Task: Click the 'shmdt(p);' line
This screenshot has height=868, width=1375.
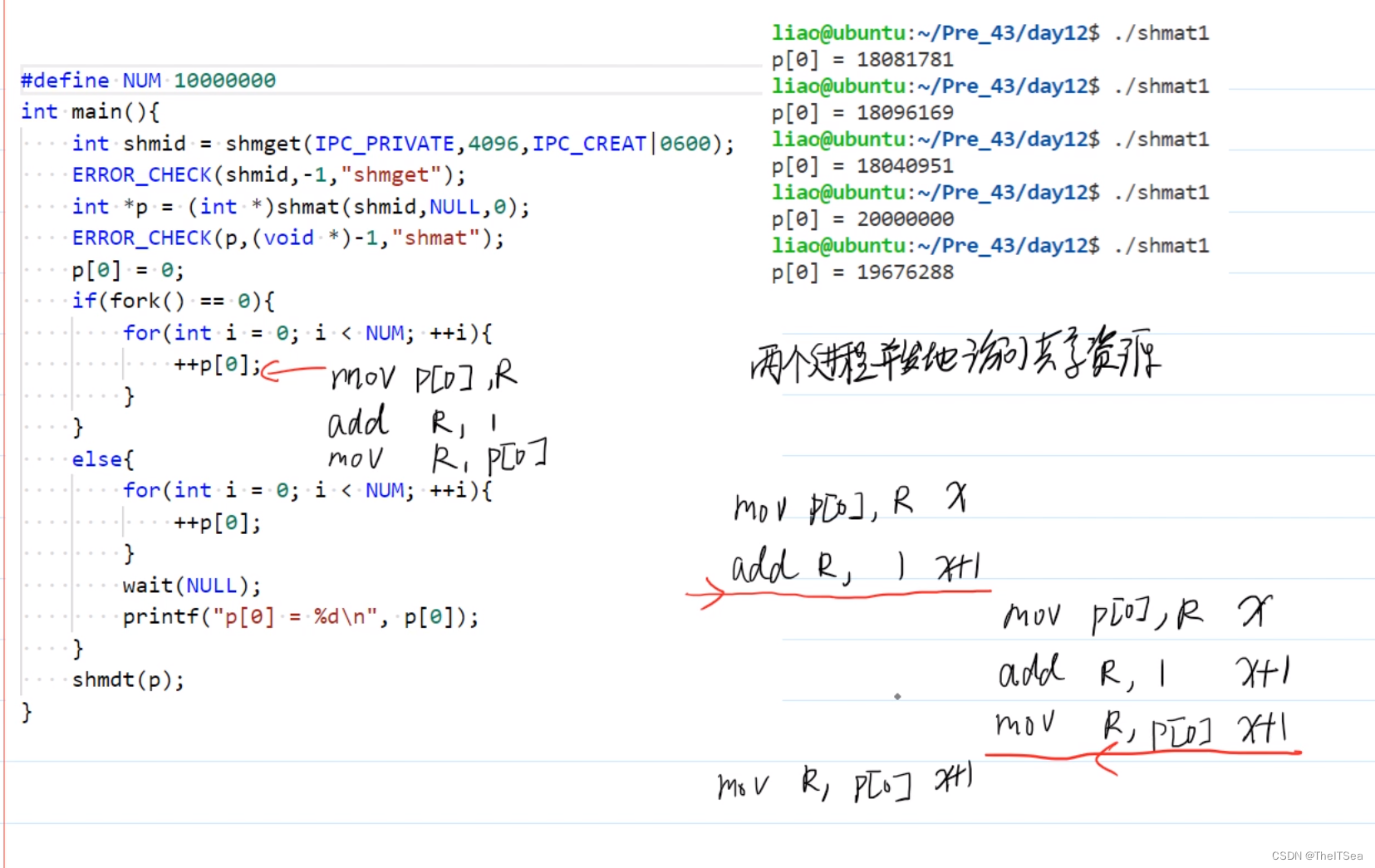Action: pos(128,679)
